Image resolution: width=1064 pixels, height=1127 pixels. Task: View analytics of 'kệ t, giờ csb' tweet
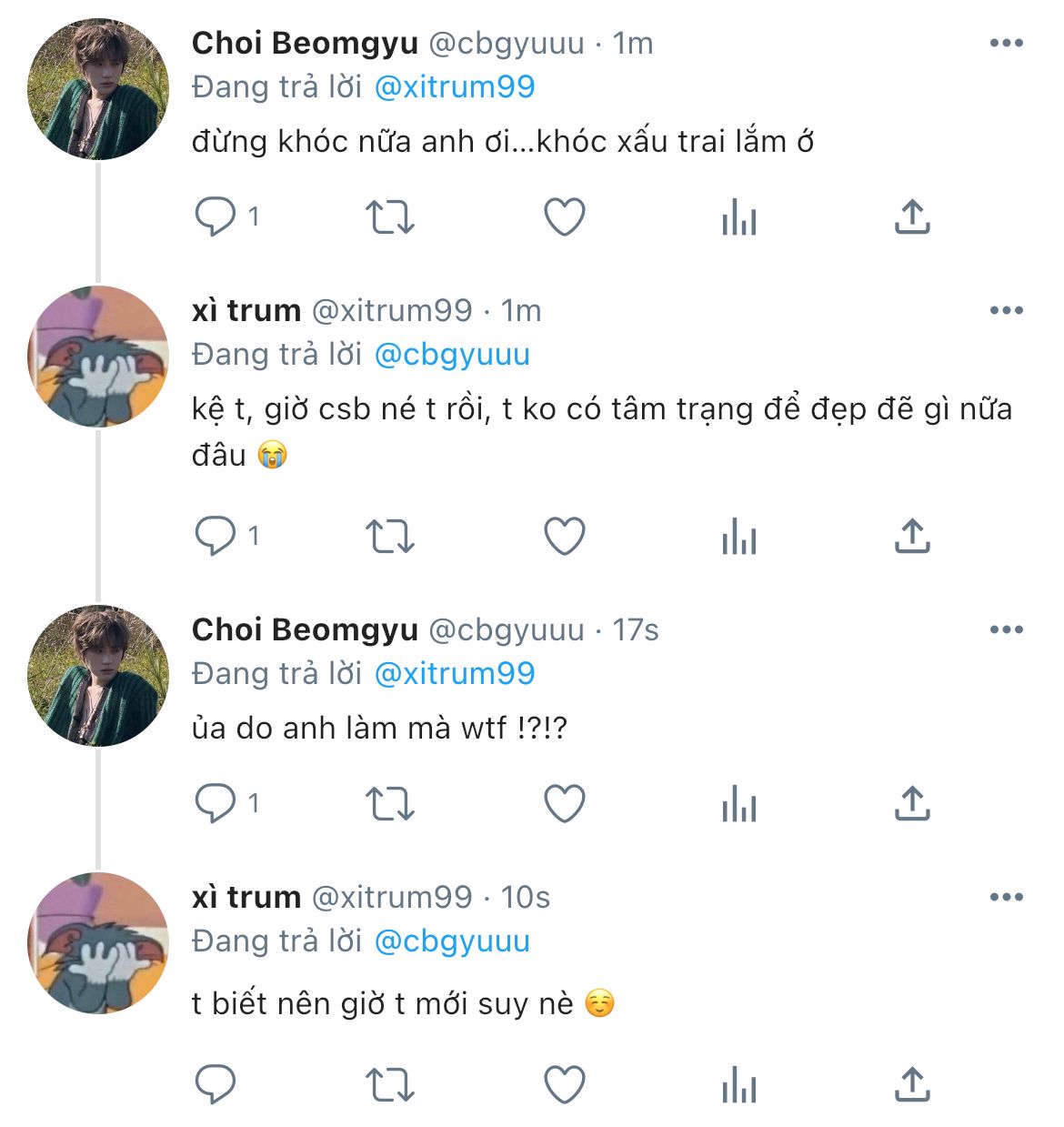(738, 536)
